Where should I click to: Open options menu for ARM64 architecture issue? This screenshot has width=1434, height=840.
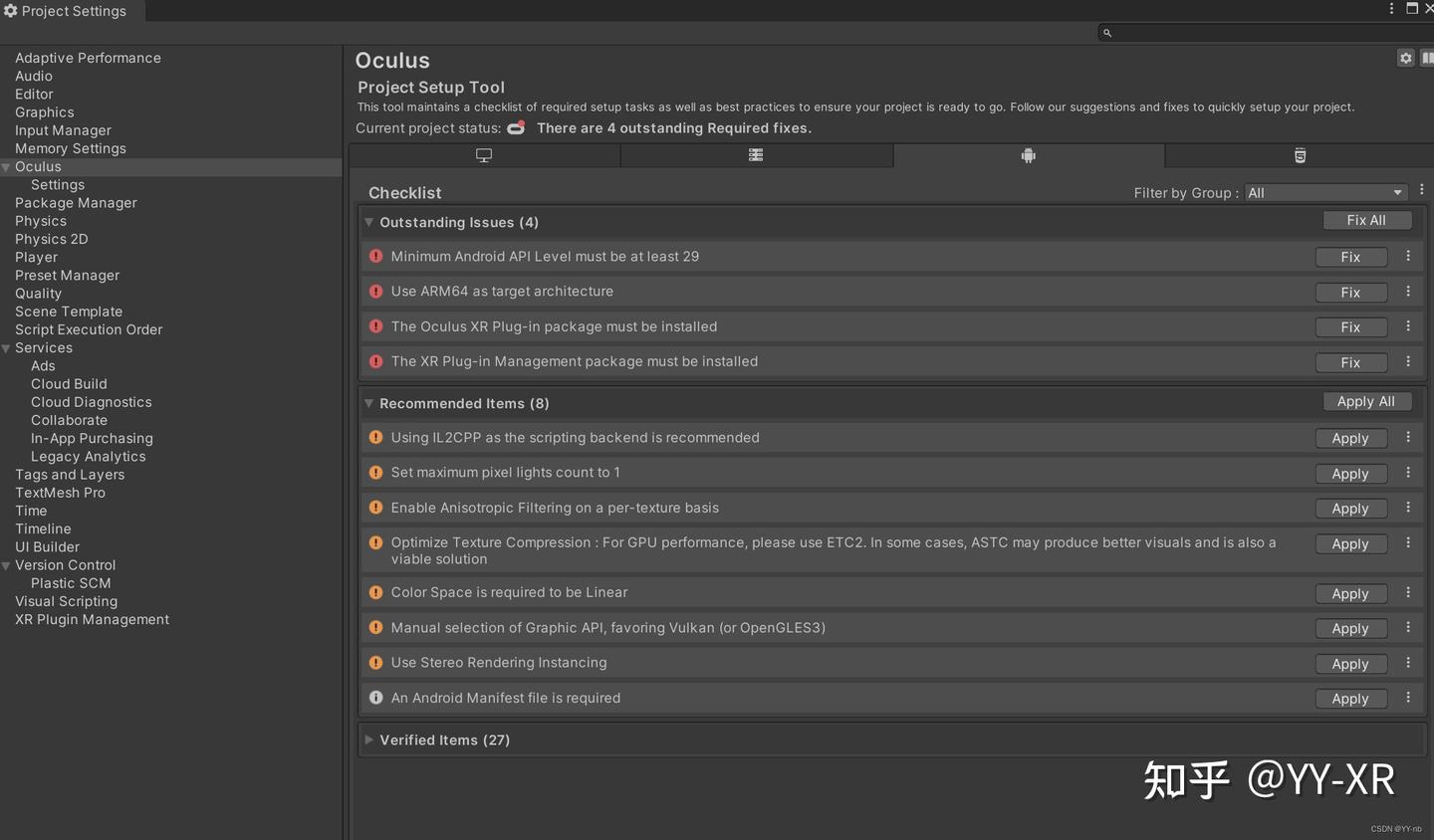(x=1408, y=292)
